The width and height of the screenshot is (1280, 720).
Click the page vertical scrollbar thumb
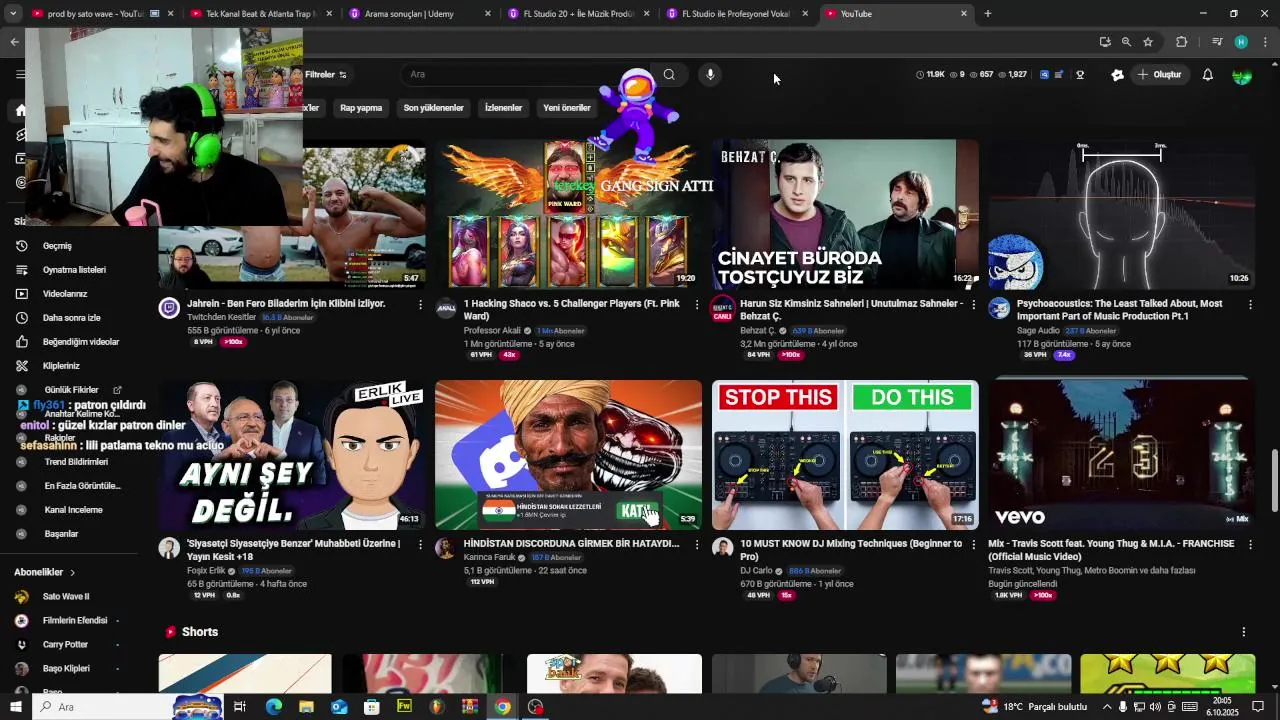coord(1274,478)
